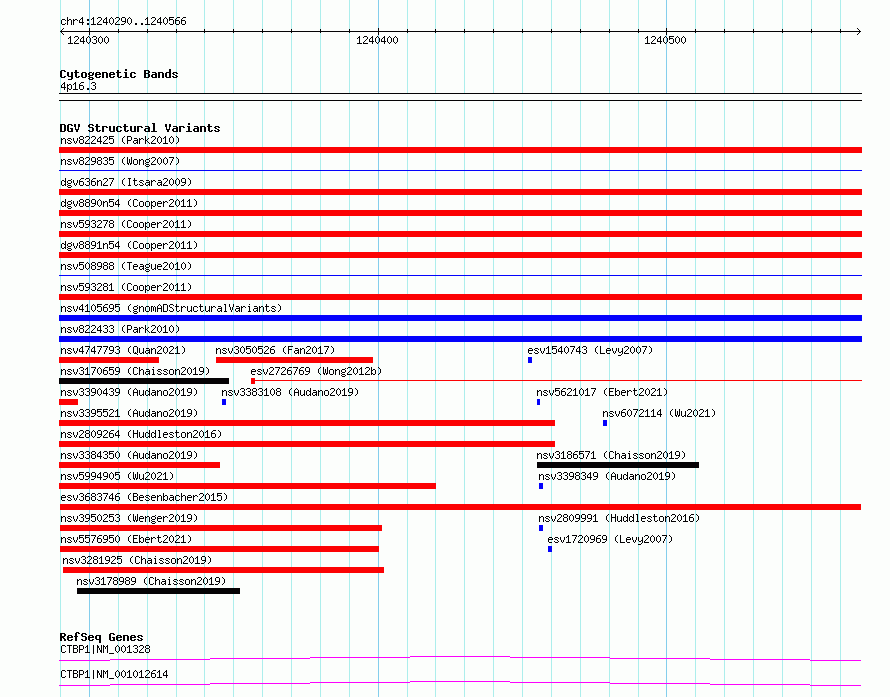The height and width of the screenshot is (697, 890).
Task: Open nsv3170659 (Chaisson2019) label
Action: tap(135, 371)
